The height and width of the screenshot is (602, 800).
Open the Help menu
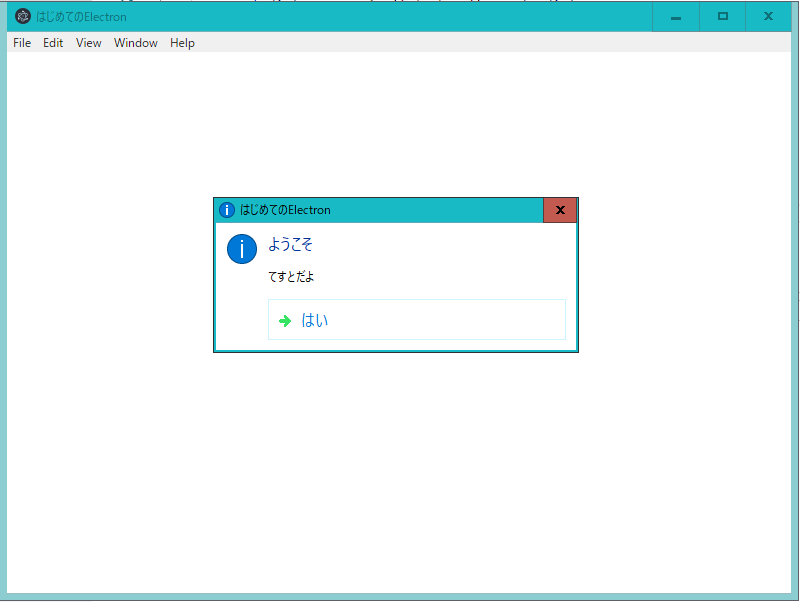click(x=182, y=42)
